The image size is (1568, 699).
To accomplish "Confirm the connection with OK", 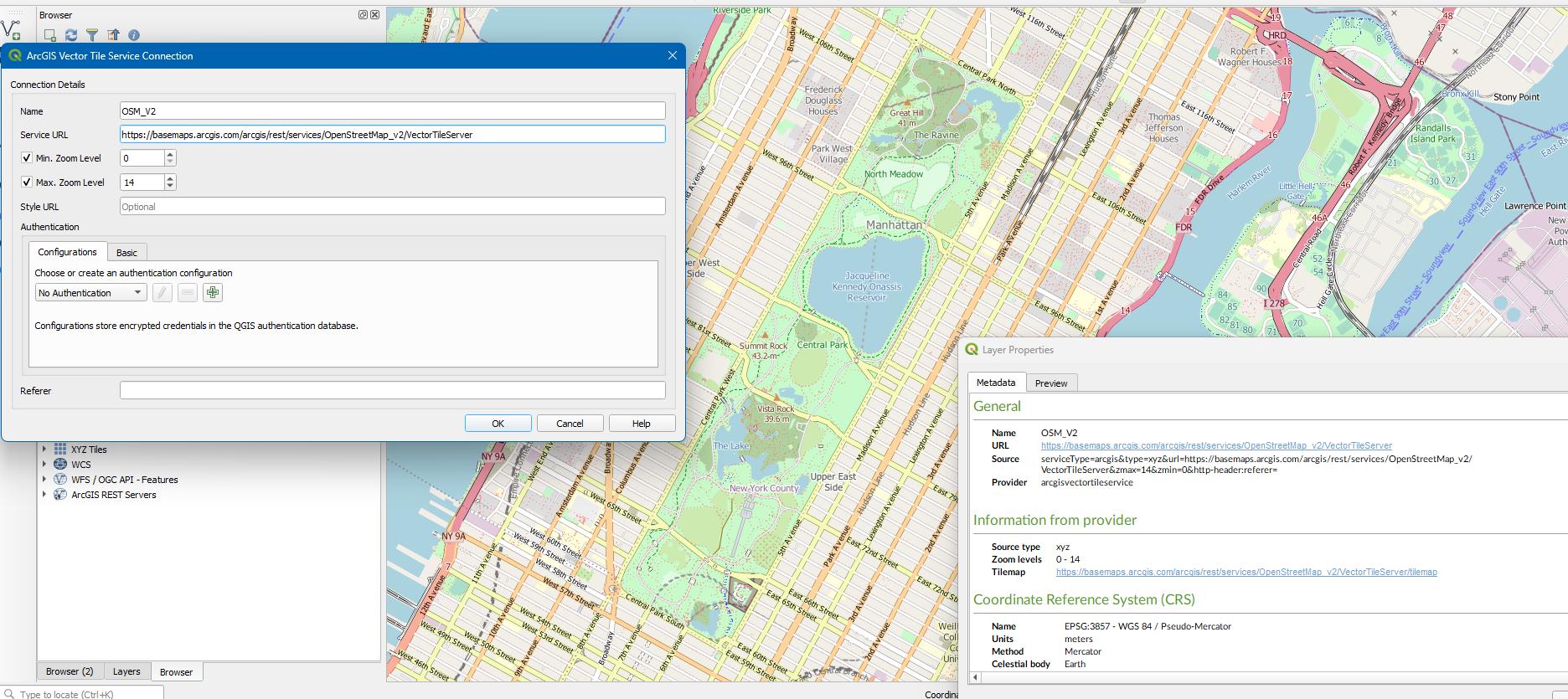I will [x=498, y=424].
